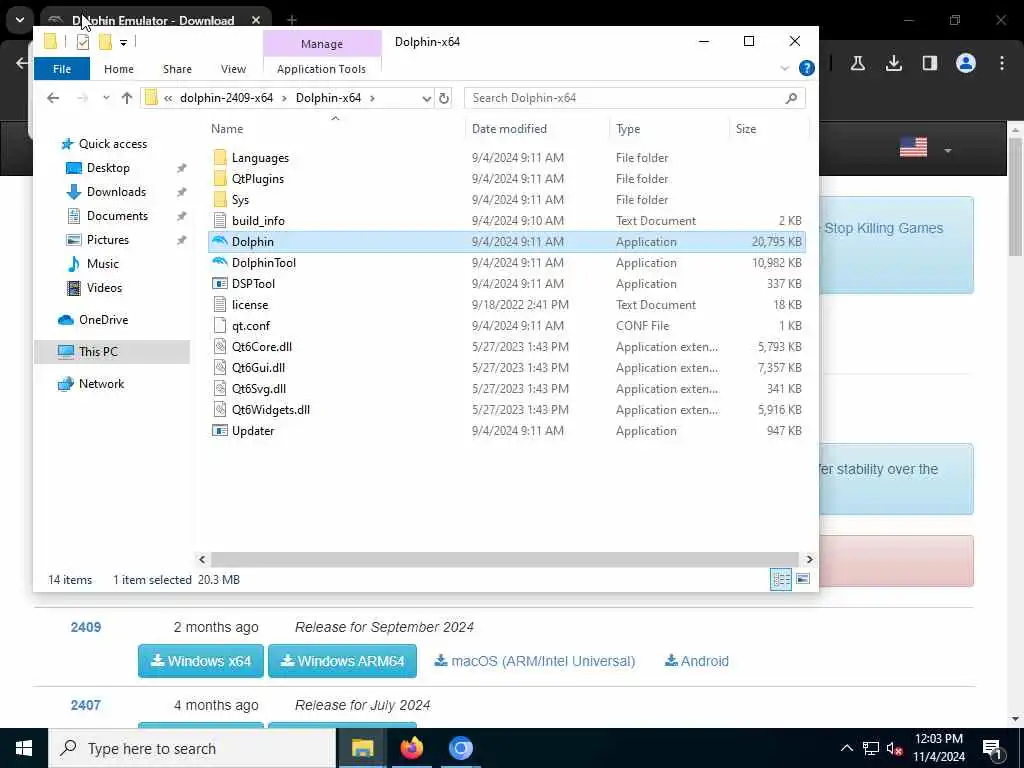Image resolution: width=1024 pixels, height=768 pixels.
Task: Select the Qt6Svg.dll file name
Action: (x=259, y=389)
